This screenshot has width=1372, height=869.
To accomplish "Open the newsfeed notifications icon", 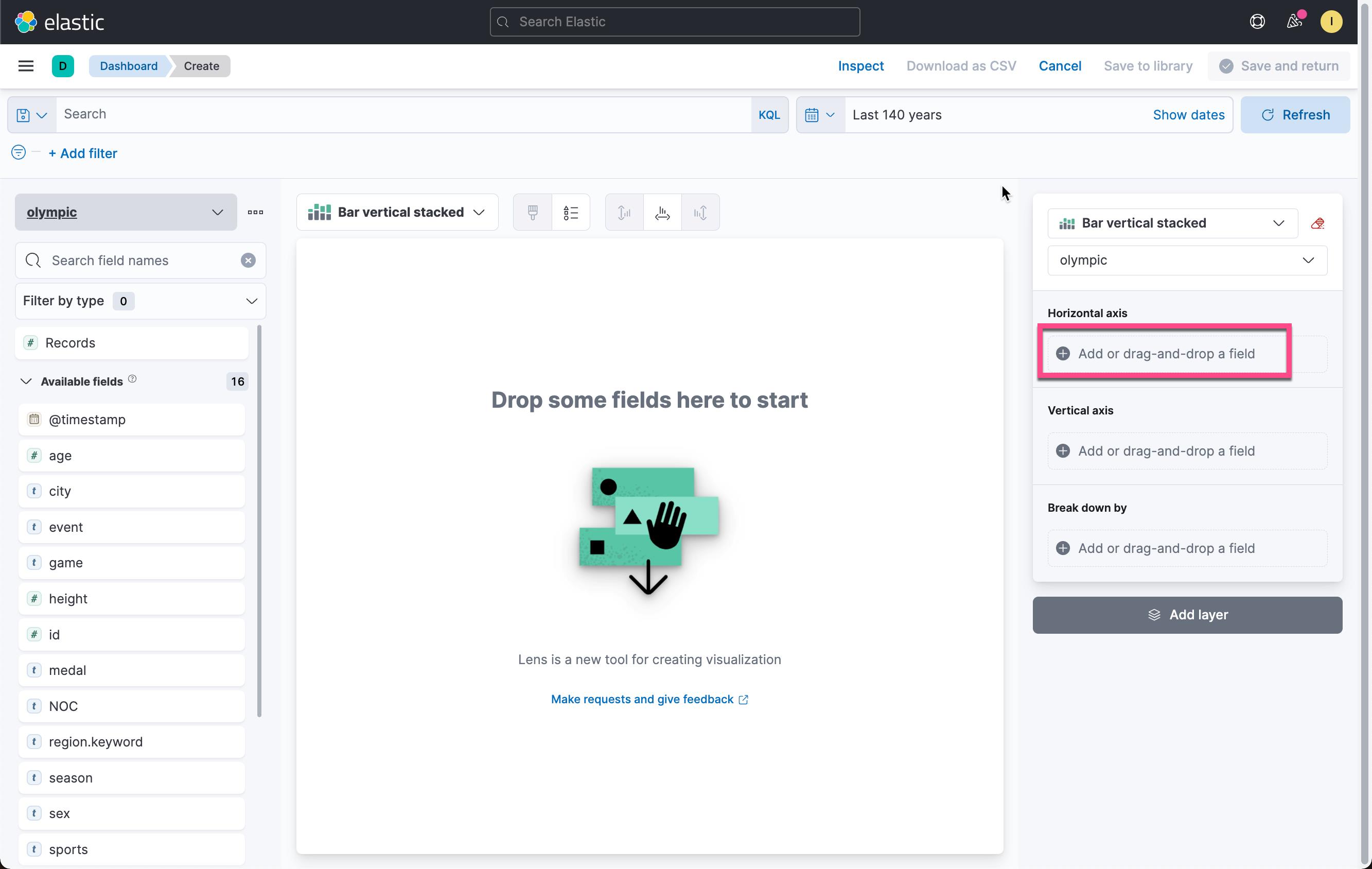I will 1294,22.
